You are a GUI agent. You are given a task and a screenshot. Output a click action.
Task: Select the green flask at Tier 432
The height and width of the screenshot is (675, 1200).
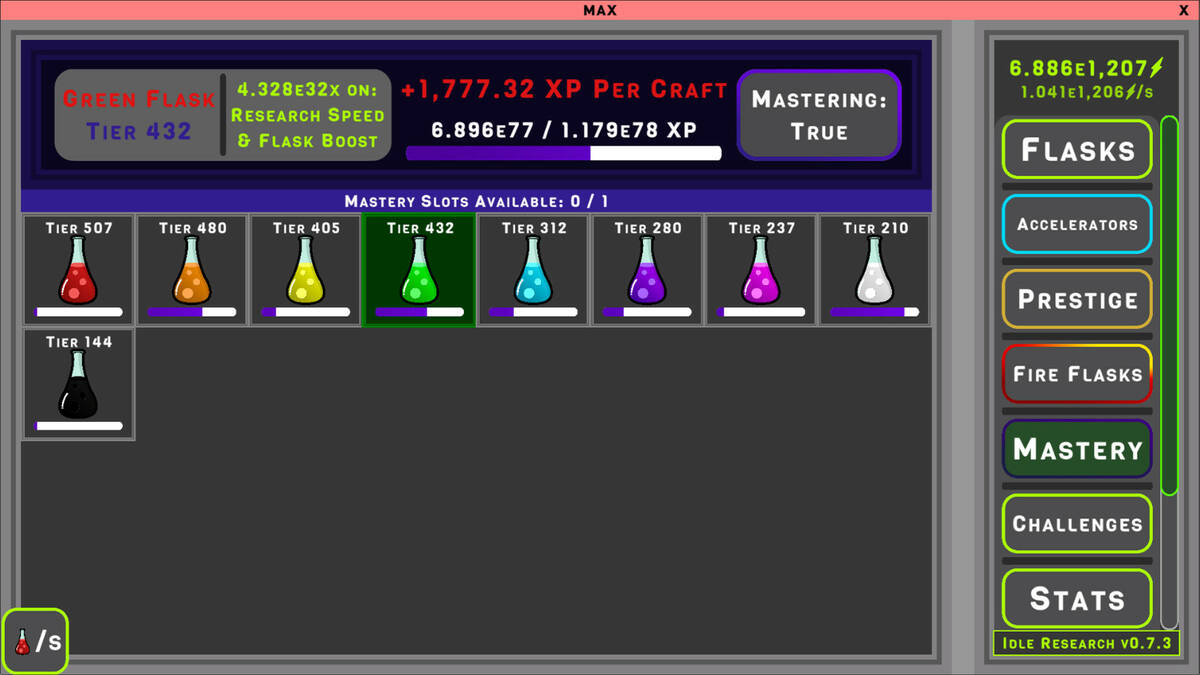[420, 270]
